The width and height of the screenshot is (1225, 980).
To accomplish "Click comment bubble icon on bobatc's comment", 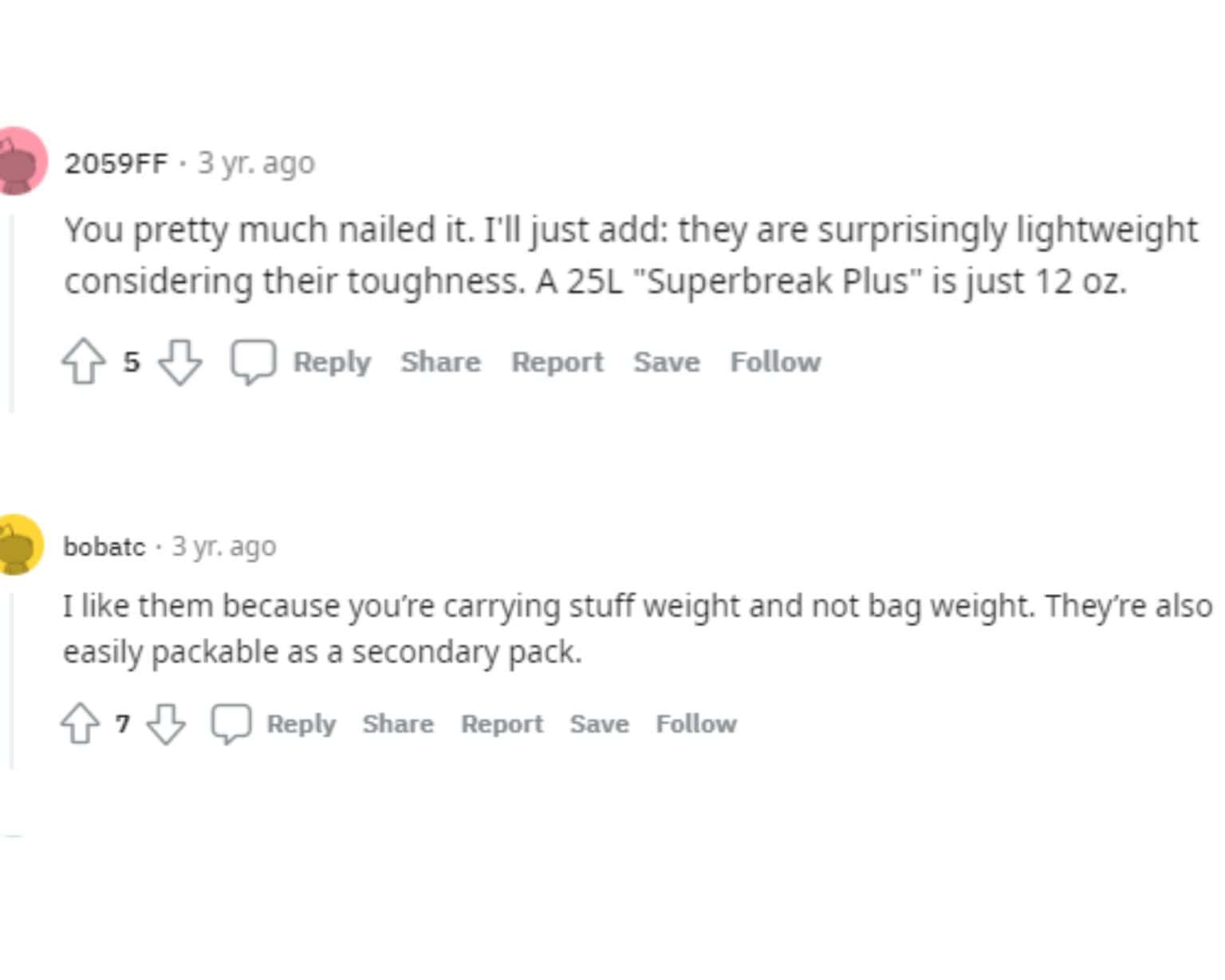I will 230,723.
